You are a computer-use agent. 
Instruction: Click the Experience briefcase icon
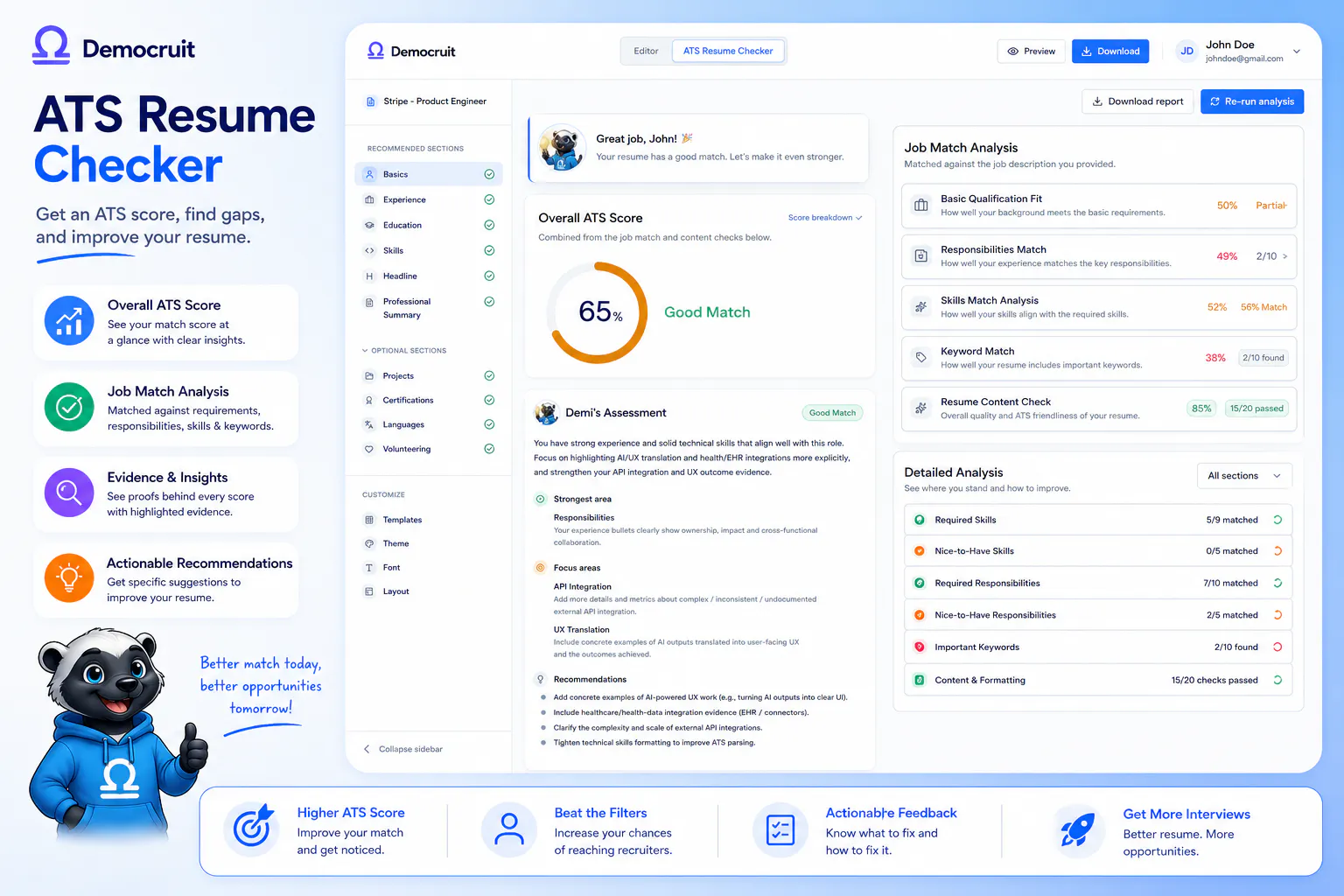pyautogui.click(x=369, y=199)
